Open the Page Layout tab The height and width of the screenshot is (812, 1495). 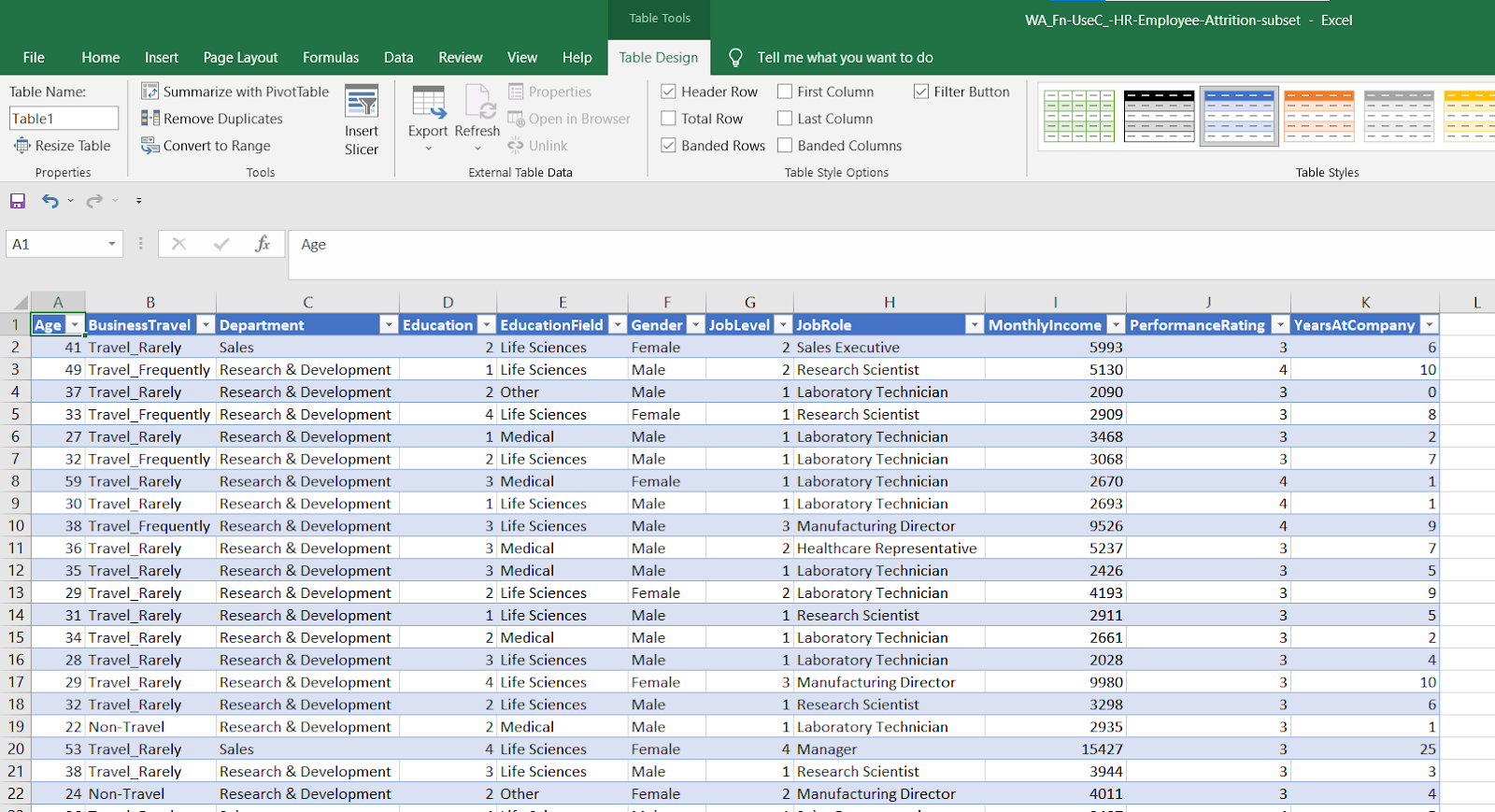pyautogui.click(x=240, y=58)
